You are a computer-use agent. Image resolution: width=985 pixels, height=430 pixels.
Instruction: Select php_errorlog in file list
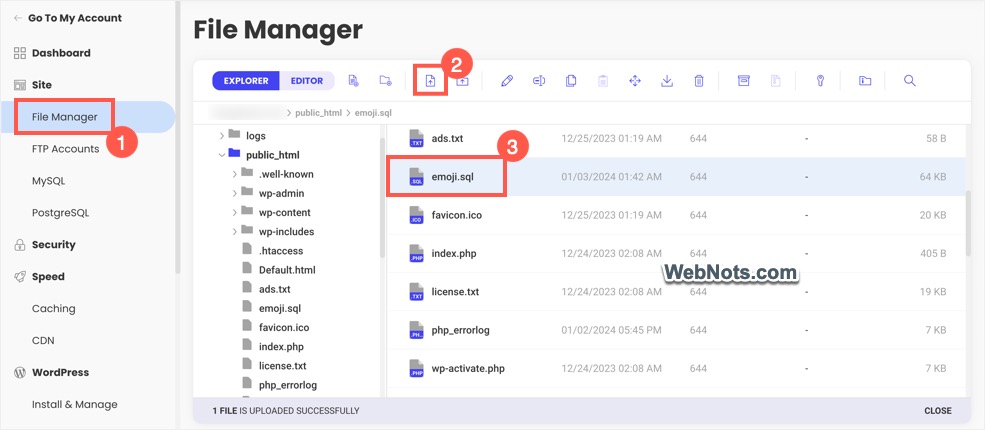(x=460, y=330)
